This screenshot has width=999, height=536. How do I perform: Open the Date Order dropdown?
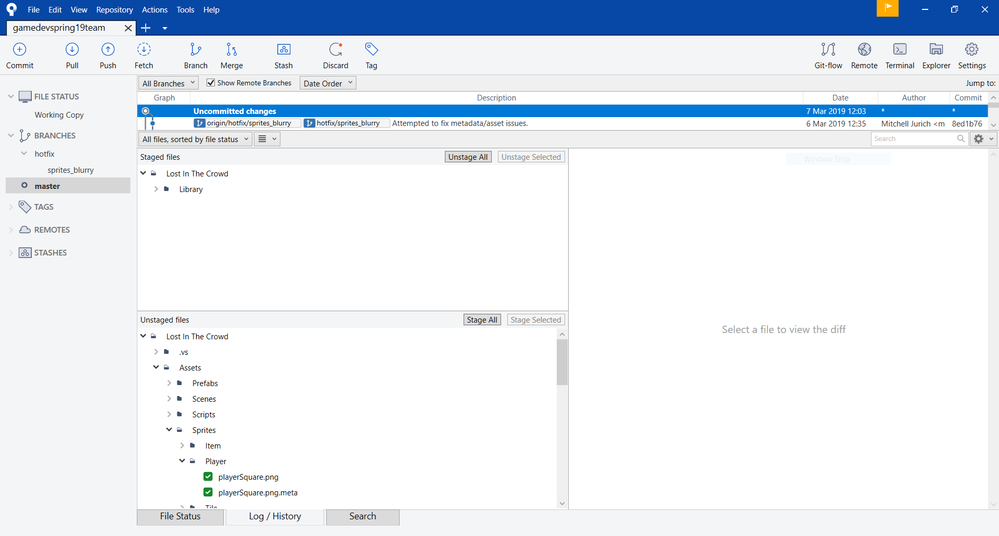pyautogui.click(x=327, y=83)
